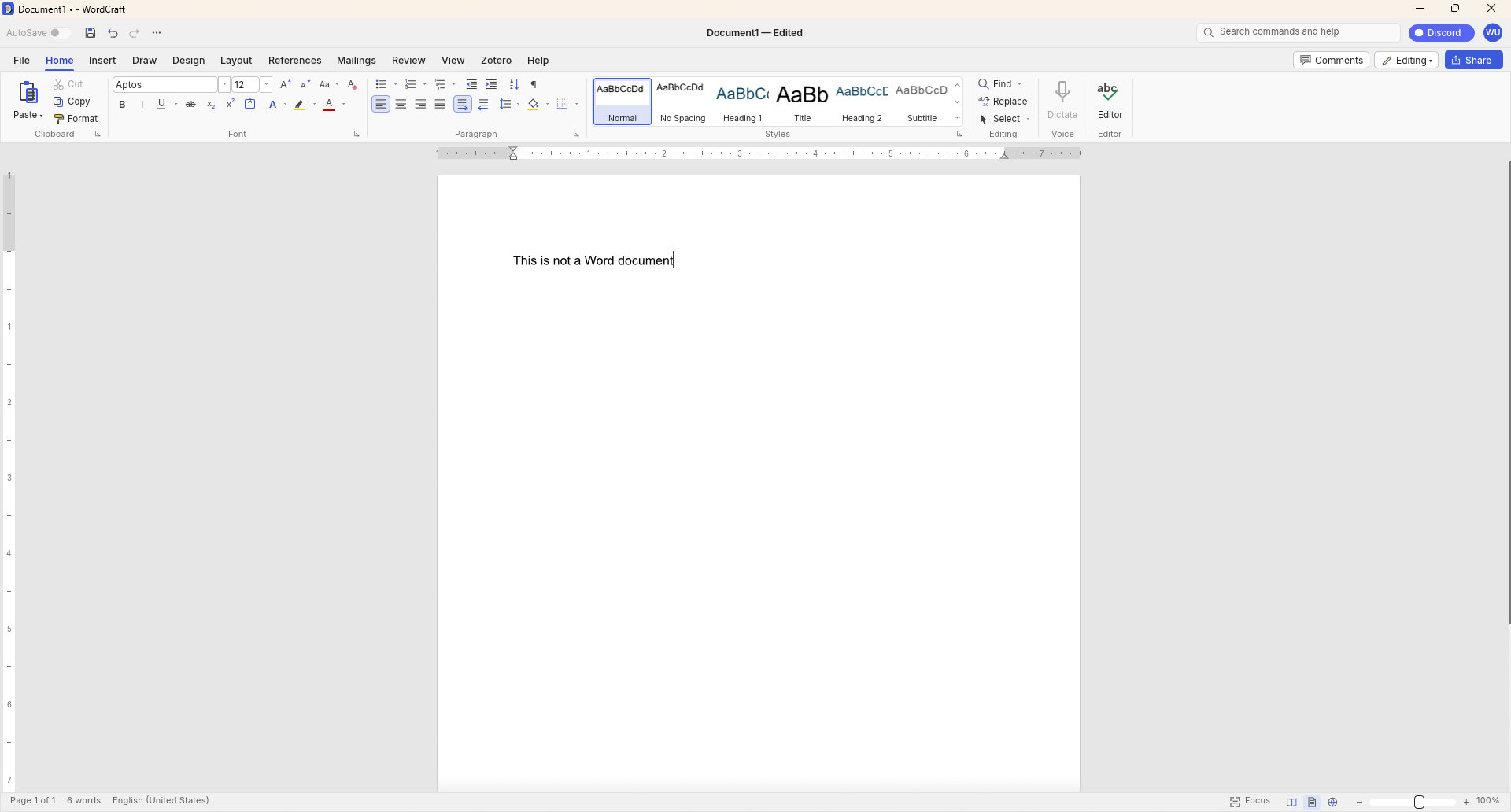Apply subscript formatting
Image resolution: width=1511 pixels, height=812 pixels.
click(x=211, y=105)
